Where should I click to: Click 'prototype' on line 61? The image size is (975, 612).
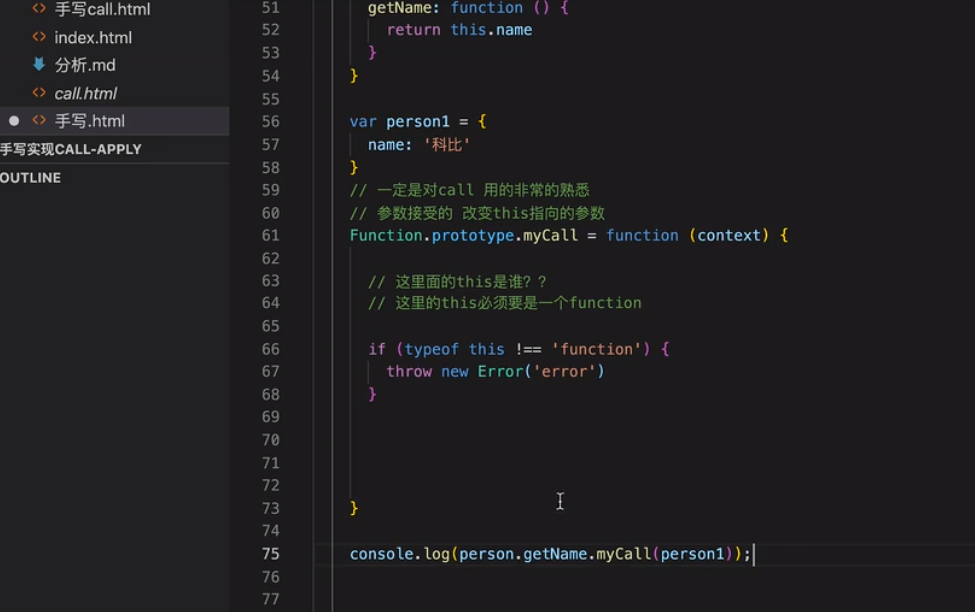[x=473, y=236]
